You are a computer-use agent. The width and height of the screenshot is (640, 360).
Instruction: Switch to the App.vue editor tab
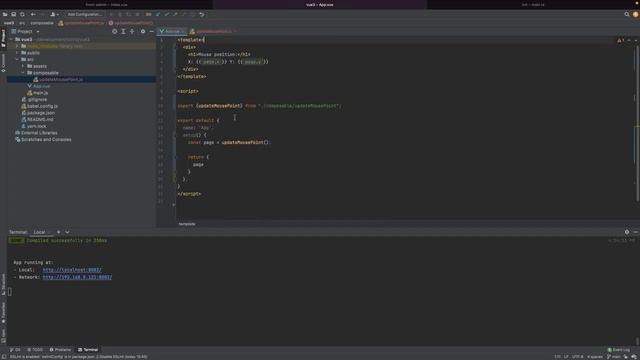coord(172,31)
